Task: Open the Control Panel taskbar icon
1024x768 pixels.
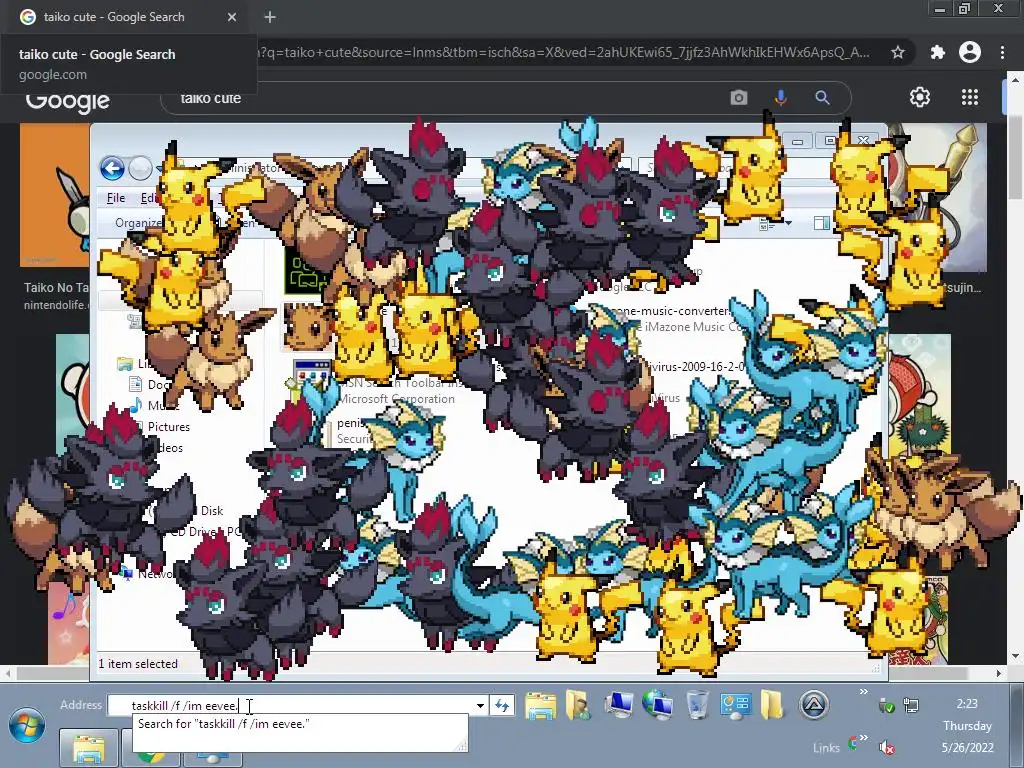Action: pyautogui.click(x=735, y=705)
